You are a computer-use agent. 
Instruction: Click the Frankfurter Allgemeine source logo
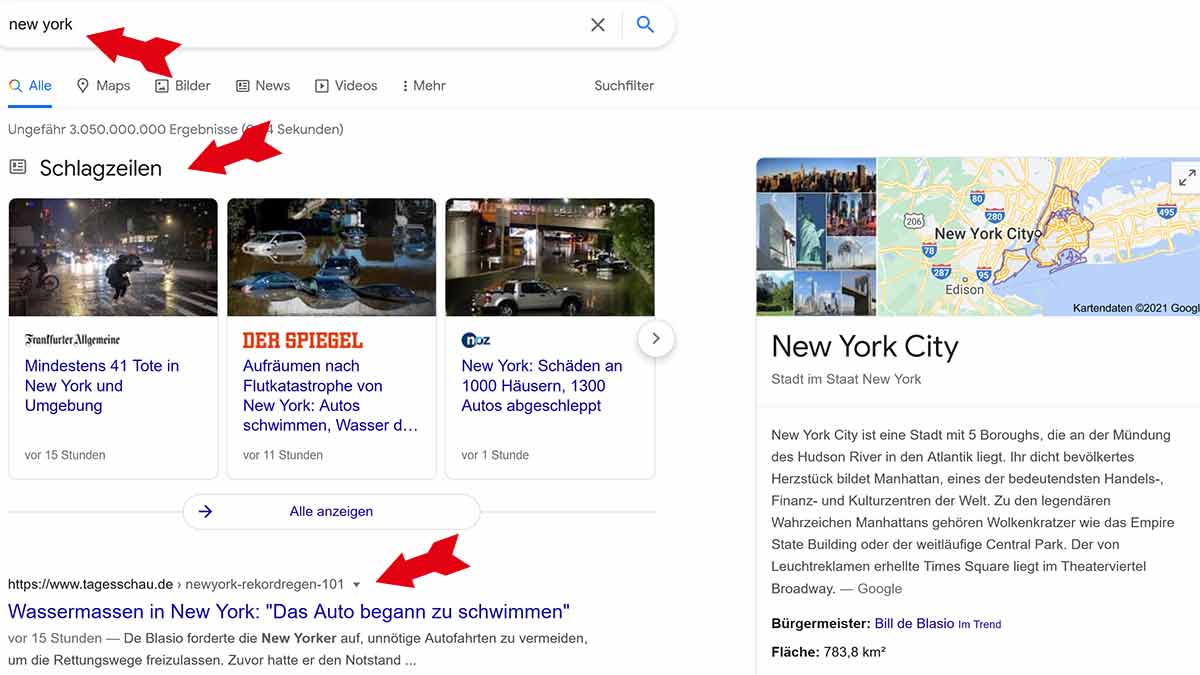[72, 340]
